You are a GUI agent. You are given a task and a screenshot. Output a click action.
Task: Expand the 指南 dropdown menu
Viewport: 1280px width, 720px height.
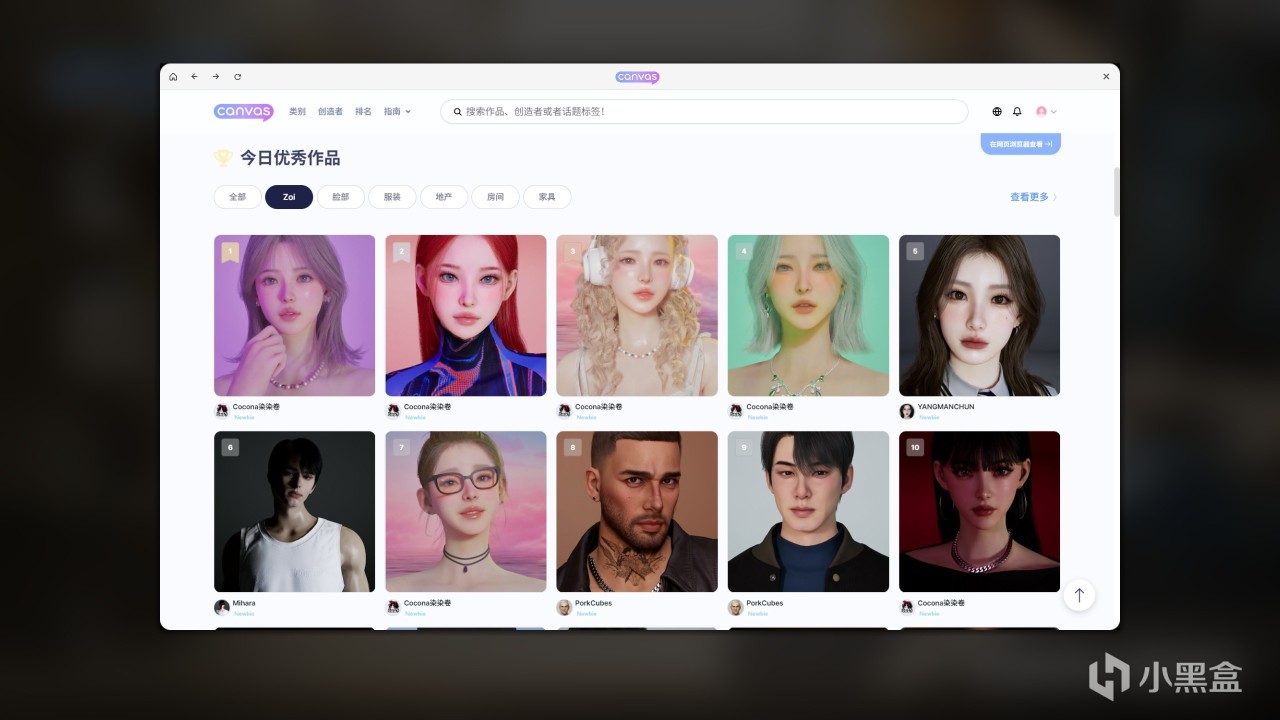pos(397,112)
